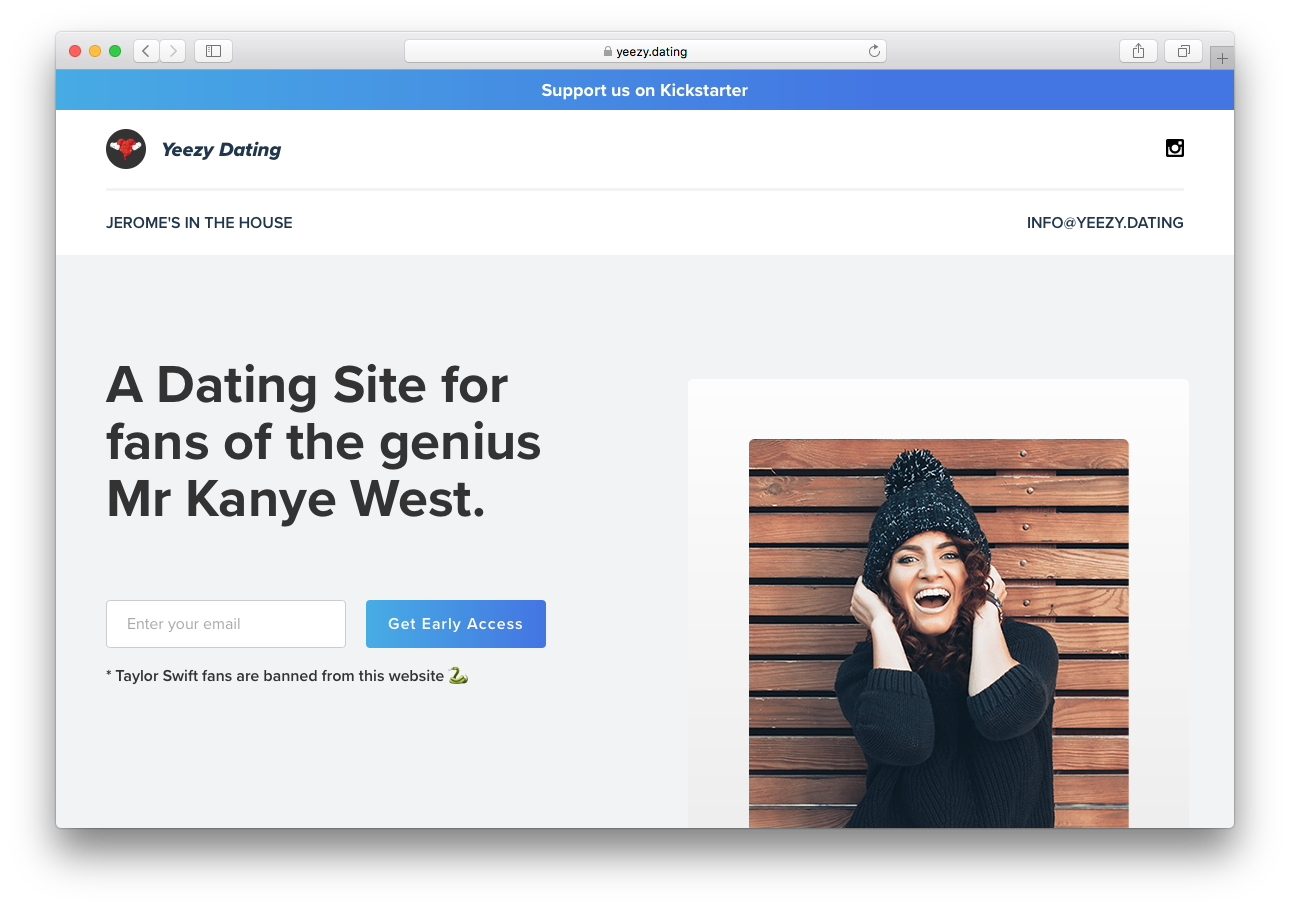
Task: Toggle the Safari sidebar button
Action: point(213,51)
